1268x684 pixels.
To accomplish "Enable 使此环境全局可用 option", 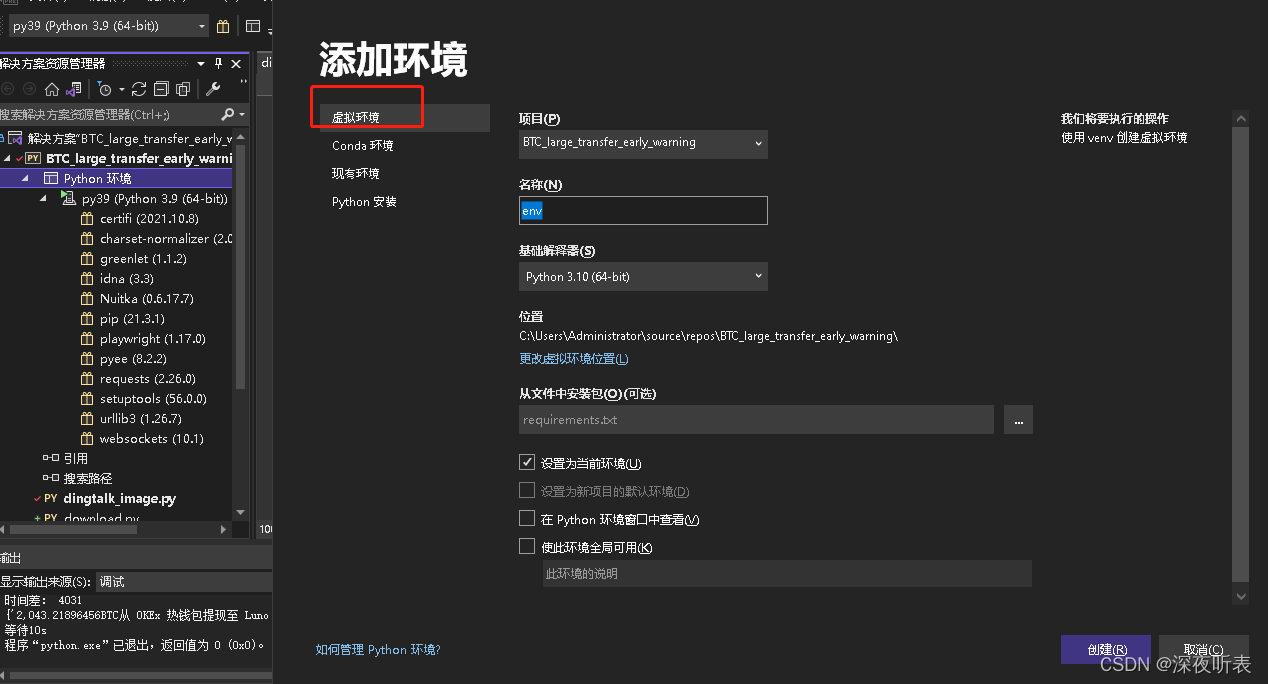I will coord(526,546).
